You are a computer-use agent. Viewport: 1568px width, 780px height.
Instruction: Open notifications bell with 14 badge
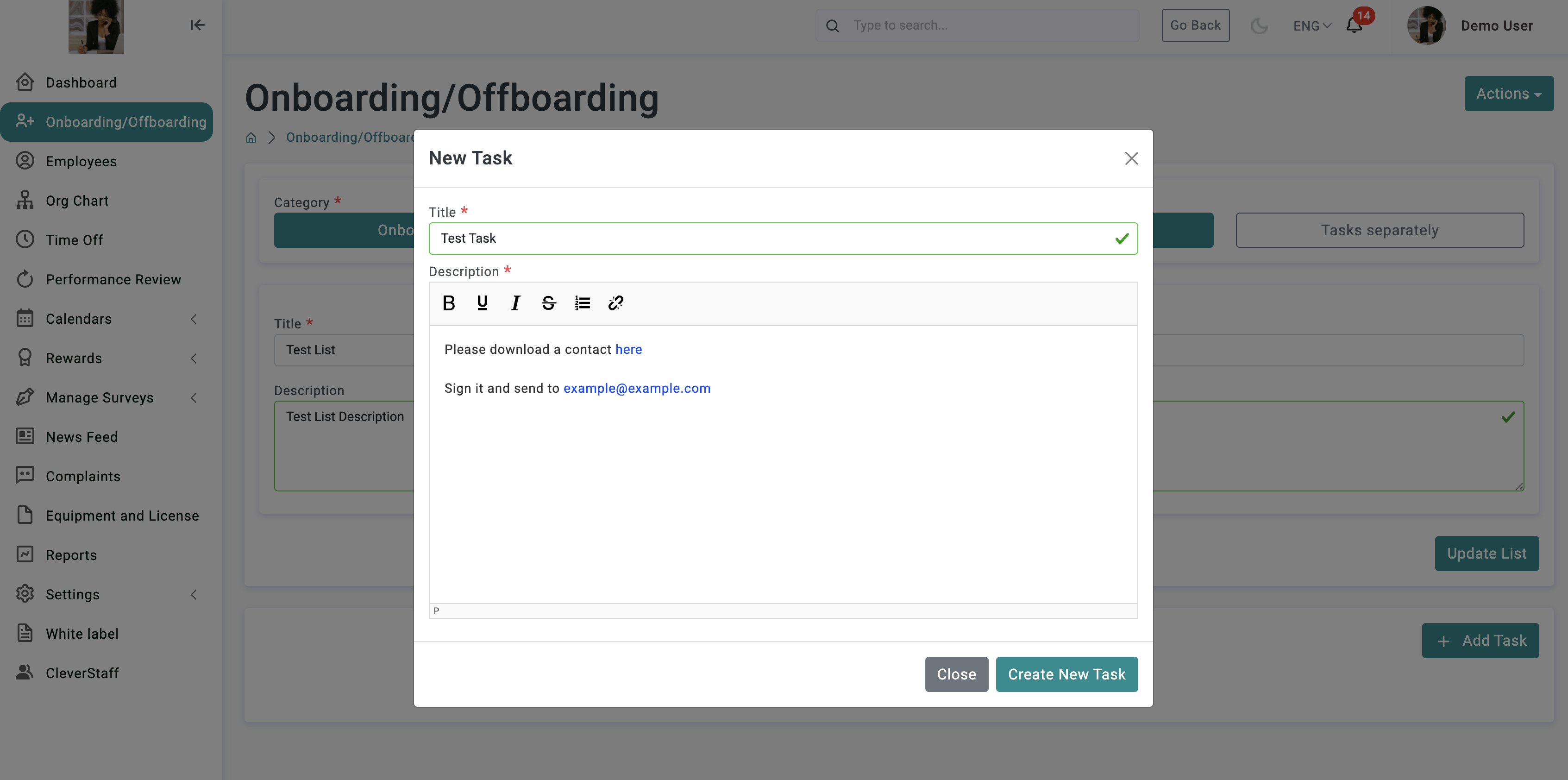point(1355,25)
